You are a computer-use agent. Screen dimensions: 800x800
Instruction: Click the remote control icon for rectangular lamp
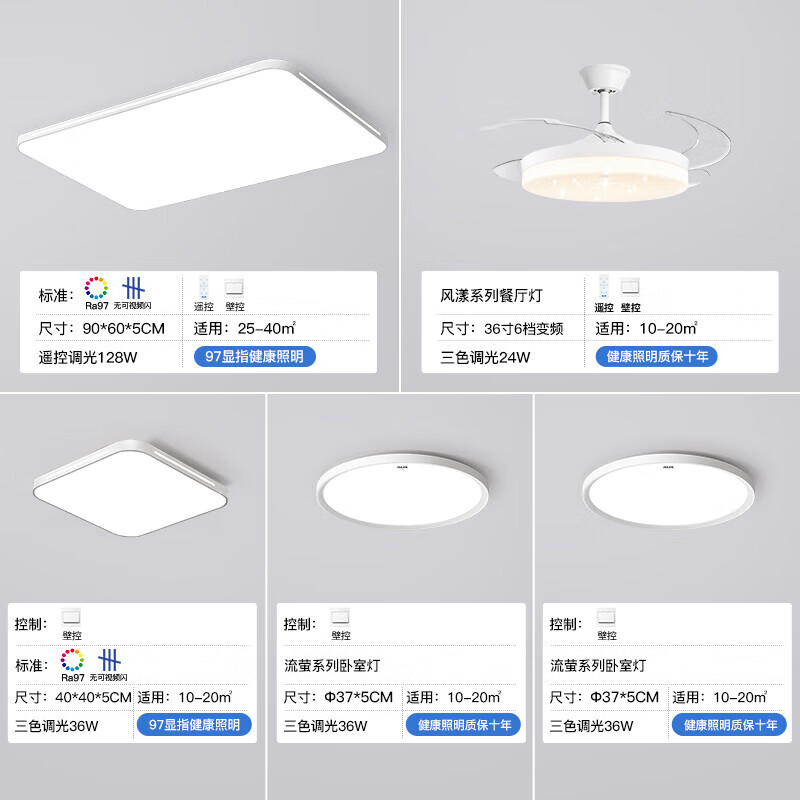(x=204, y=287)
